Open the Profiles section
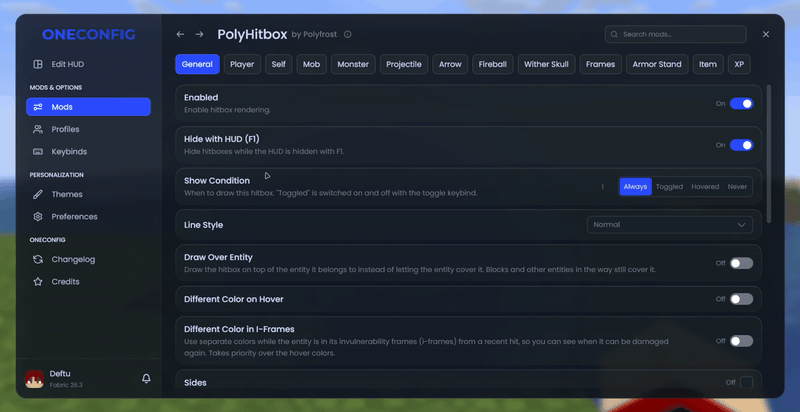Image resolution: width=800 pixels, height=412 pixels. coord(88,130)
